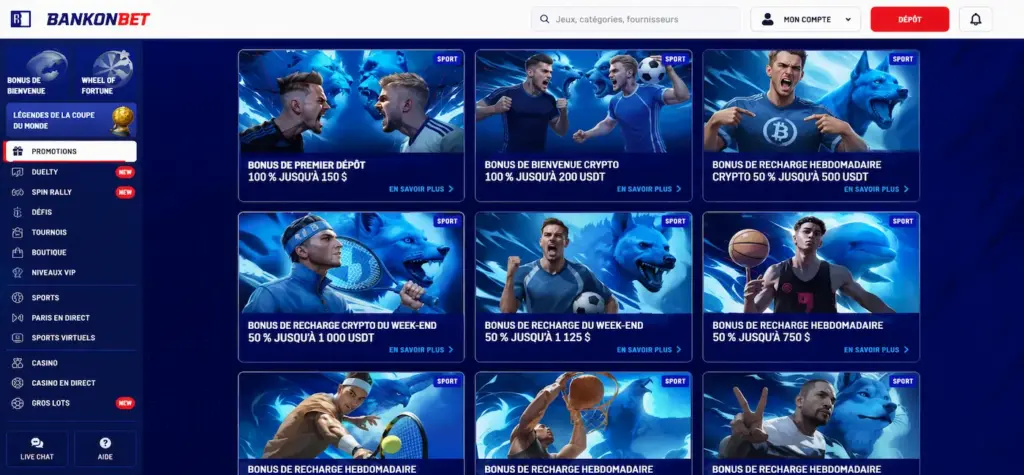
Task: Click text 100 % jusqu'à 150 $
Action: pyautogui.click(x=297, y=177)
